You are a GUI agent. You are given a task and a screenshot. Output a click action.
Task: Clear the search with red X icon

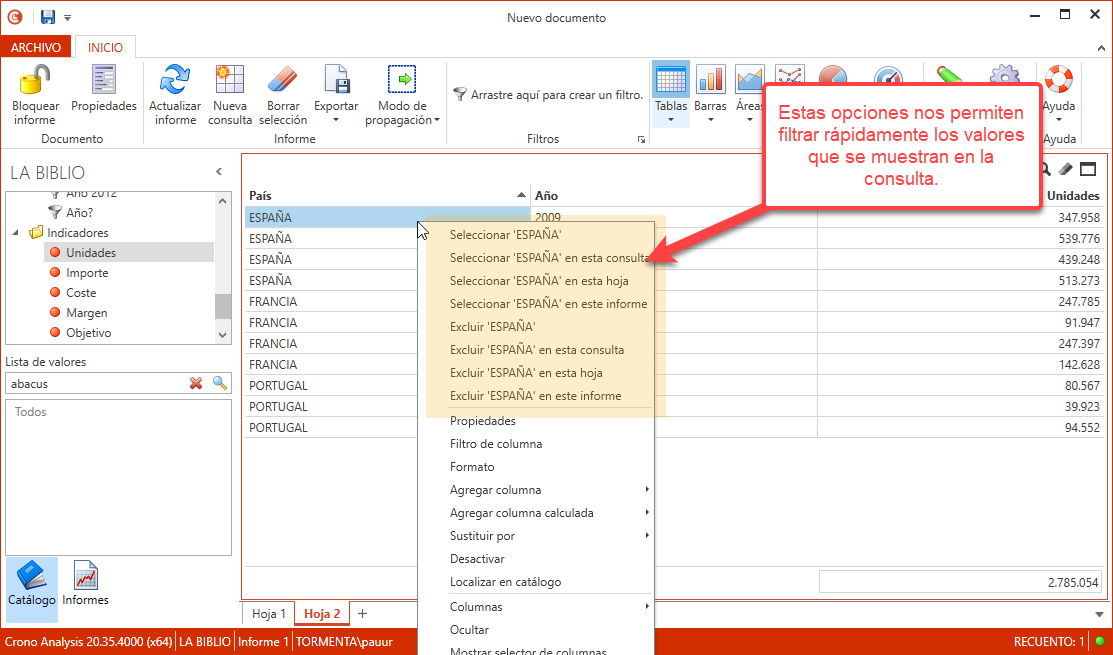[197, 383]
